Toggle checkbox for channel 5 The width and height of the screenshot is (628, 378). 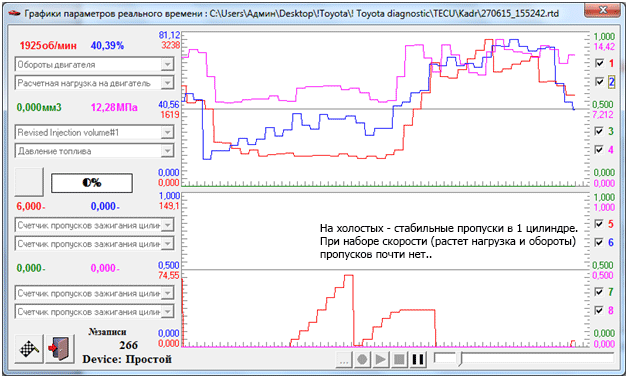(600, 224)
